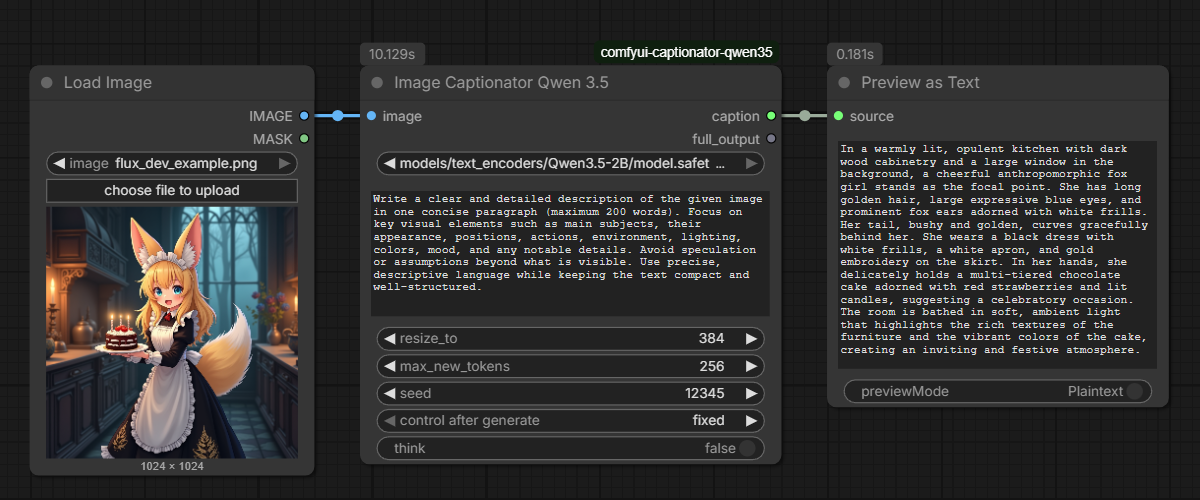Image resolution: width=1200 pixels, height=500 pixels.
Task: Collapse the Load Image node via its dot
Action: [47, 83]
